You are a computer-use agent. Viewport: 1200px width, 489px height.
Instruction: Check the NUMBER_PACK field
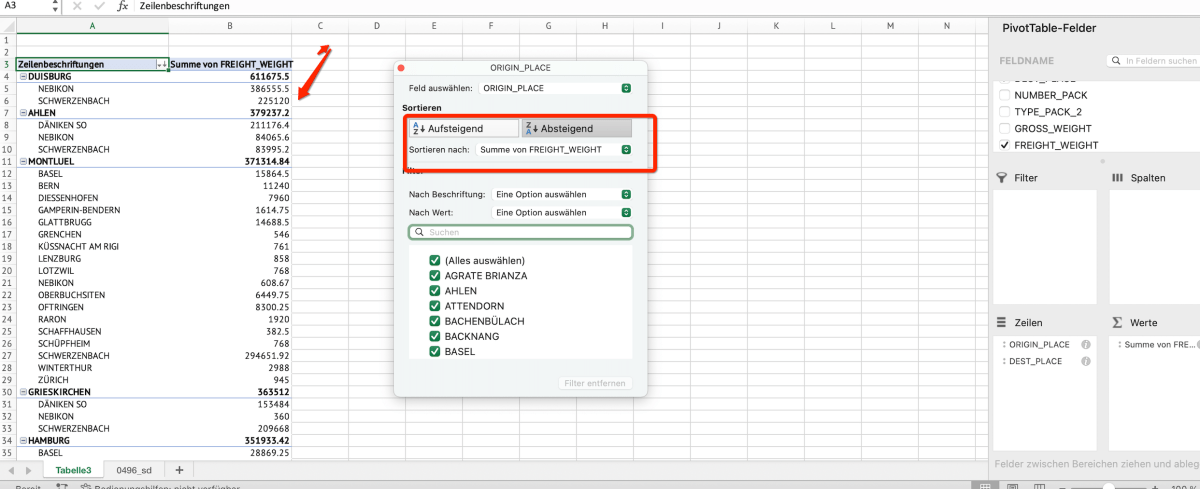pyautogui.click(x=1004, y=94)
